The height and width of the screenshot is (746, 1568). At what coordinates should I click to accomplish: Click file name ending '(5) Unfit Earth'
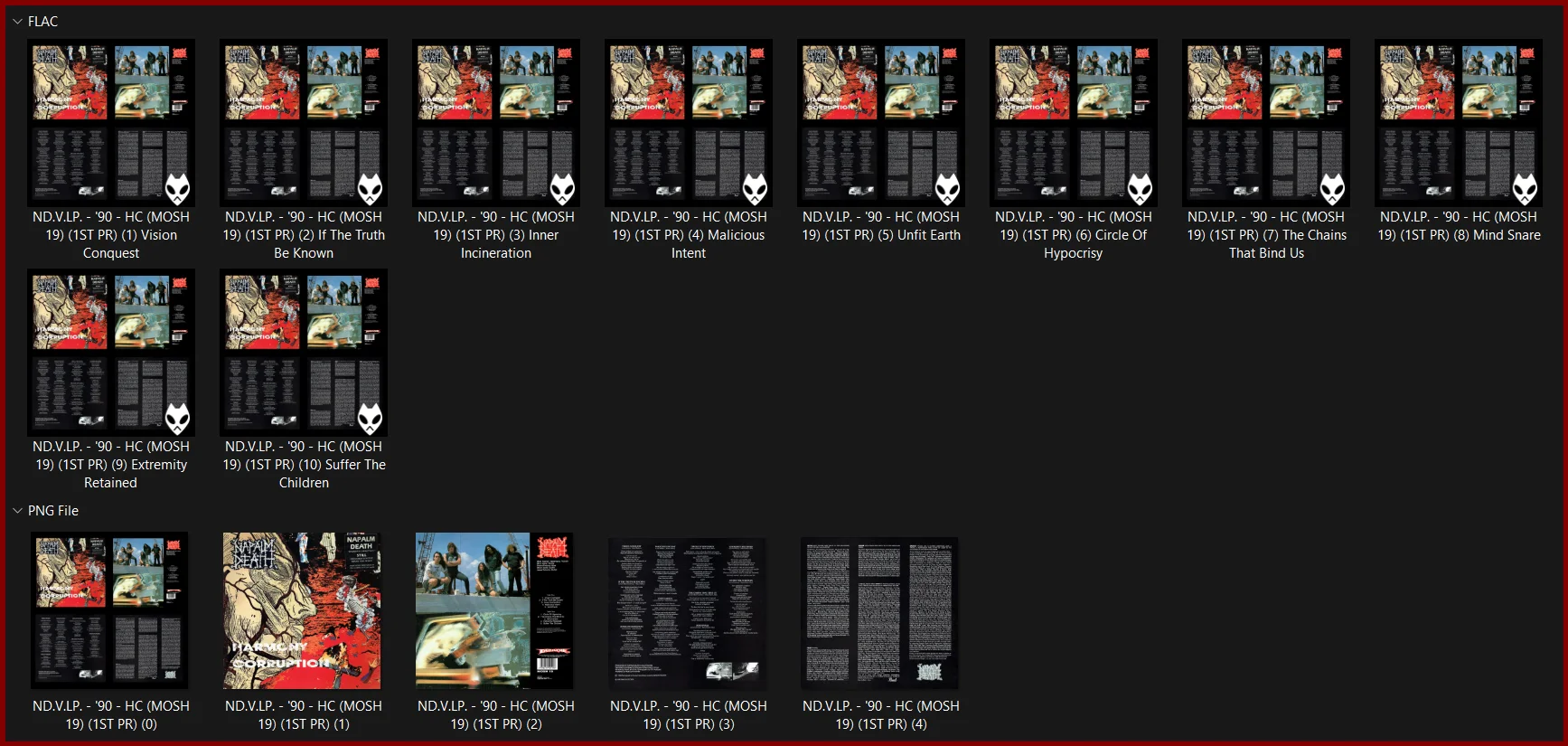pos(881,226)
